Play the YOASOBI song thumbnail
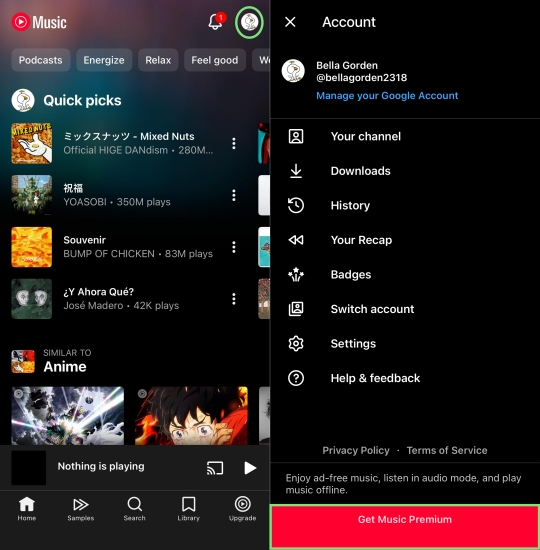Screen dimensions: 540x550 click(32, 195)
